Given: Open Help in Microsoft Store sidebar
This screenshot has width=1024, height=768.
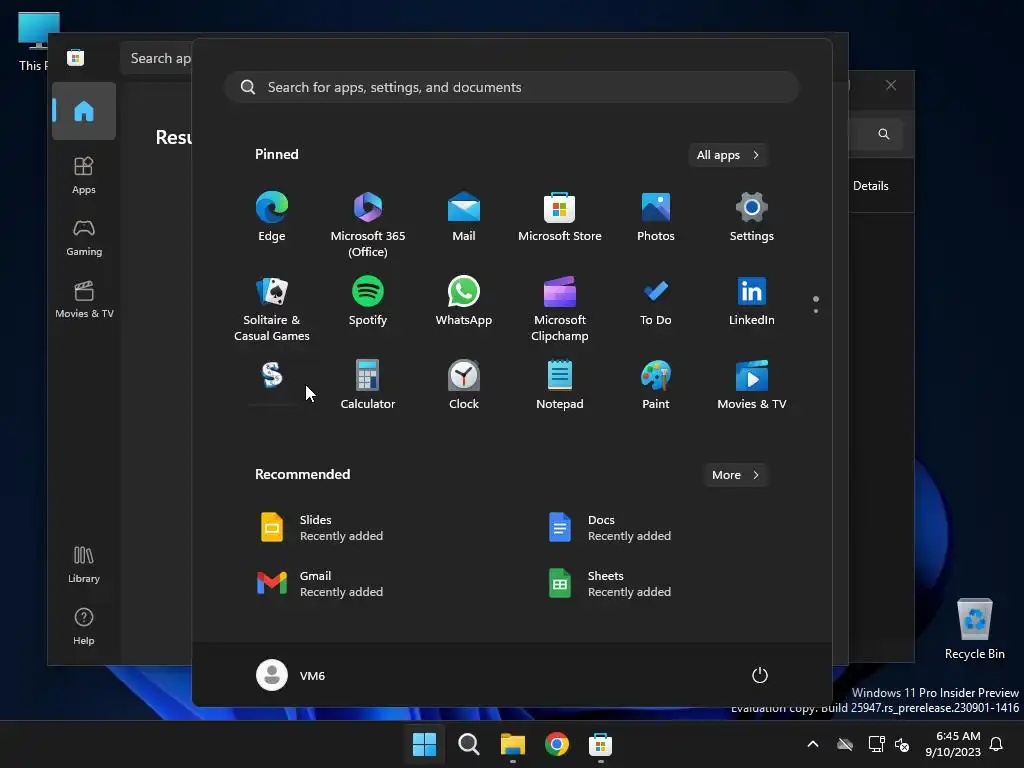Looking at the screenshot, I should click(x=84, y=627).
